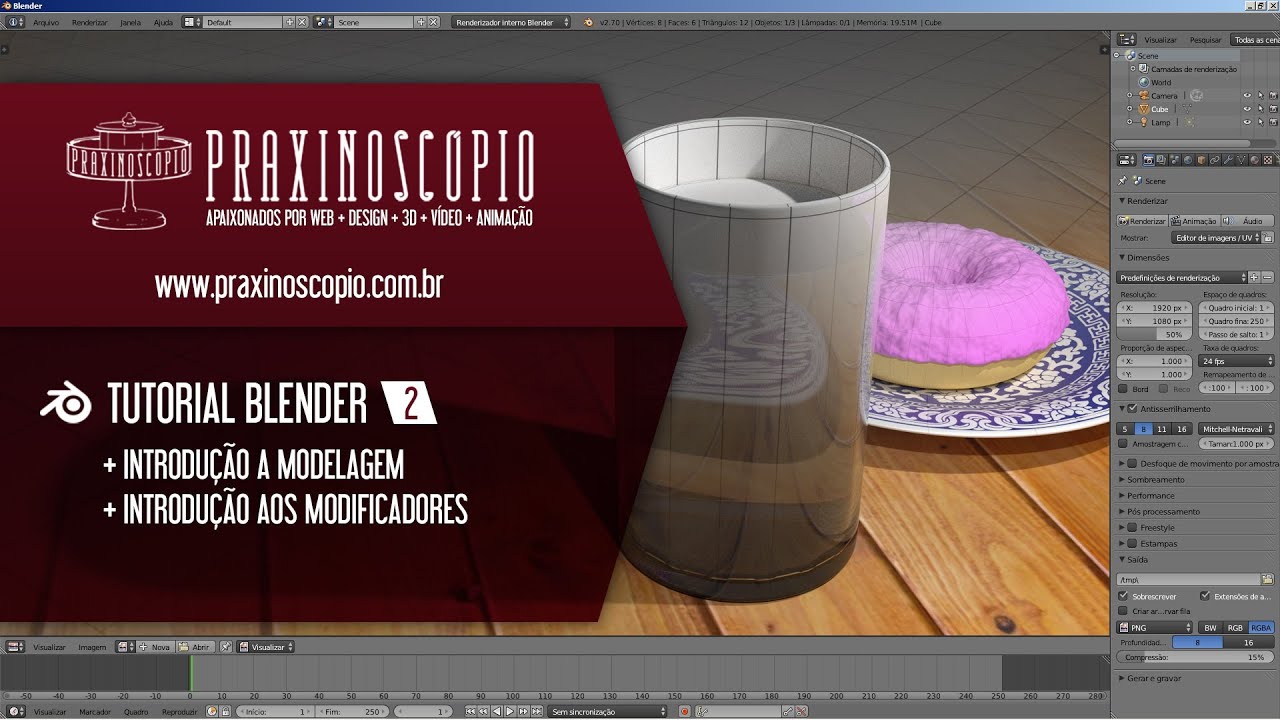Viewport: 1280px width, 720px height.
Task: Open Object Data properties tab triangle icon
Action: 1241,160
